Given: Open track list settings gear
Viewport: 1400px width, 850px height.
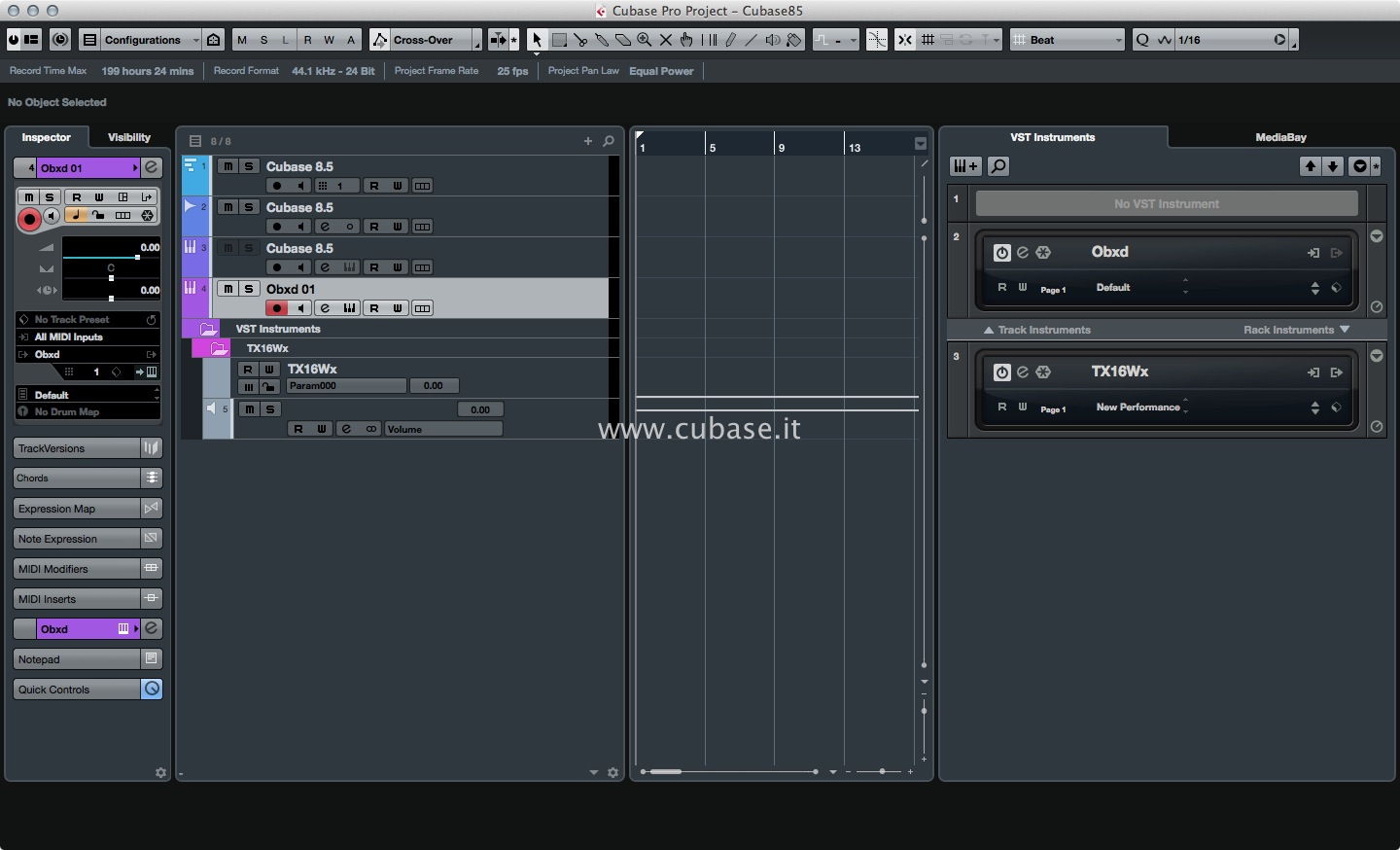Looking at the screenshot, I should pyautogui.click(x=612, y=773).
